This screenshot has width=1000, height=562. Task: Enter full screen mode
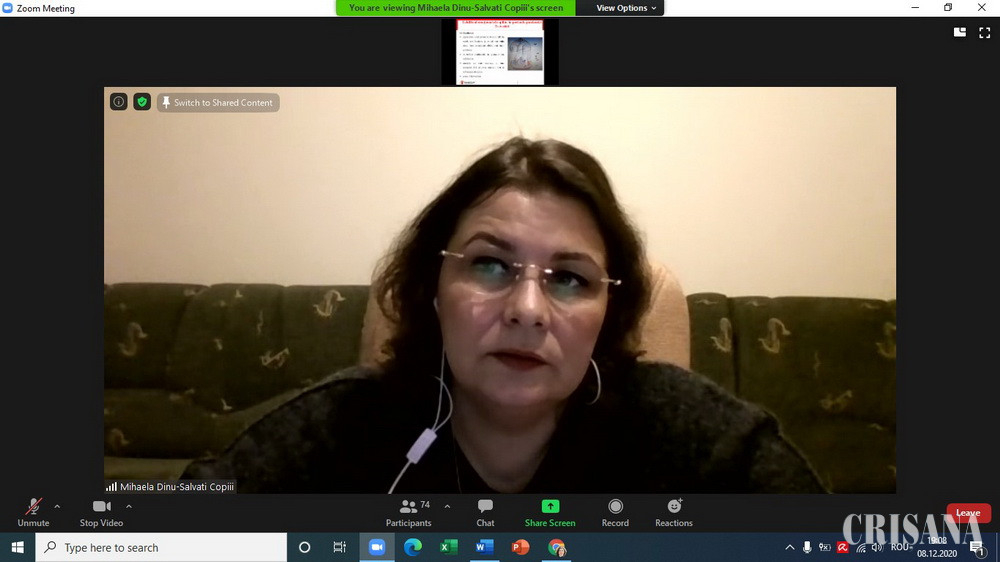click(x=984, y=32)
